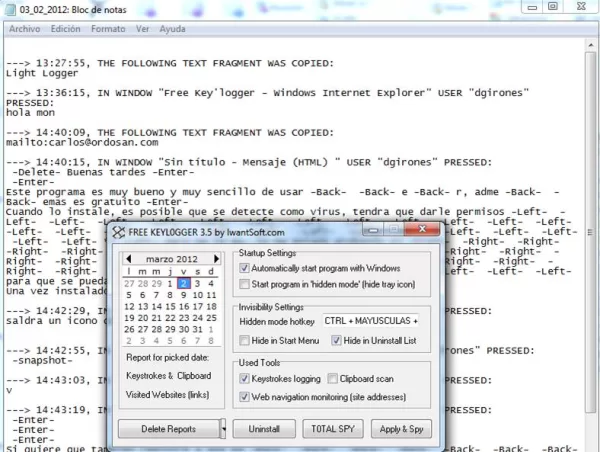Select day 15 in the calendar

170,307
